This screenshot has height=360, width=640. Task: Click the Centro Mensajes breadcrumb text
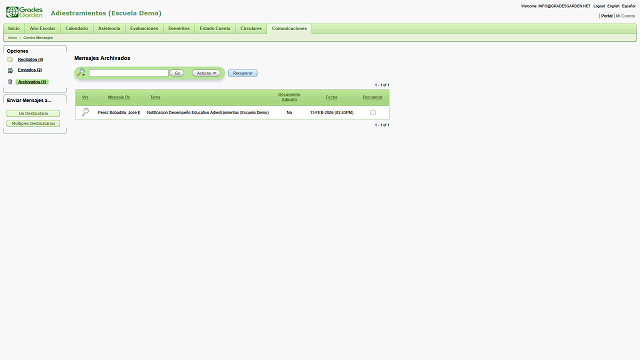point(38,38)
